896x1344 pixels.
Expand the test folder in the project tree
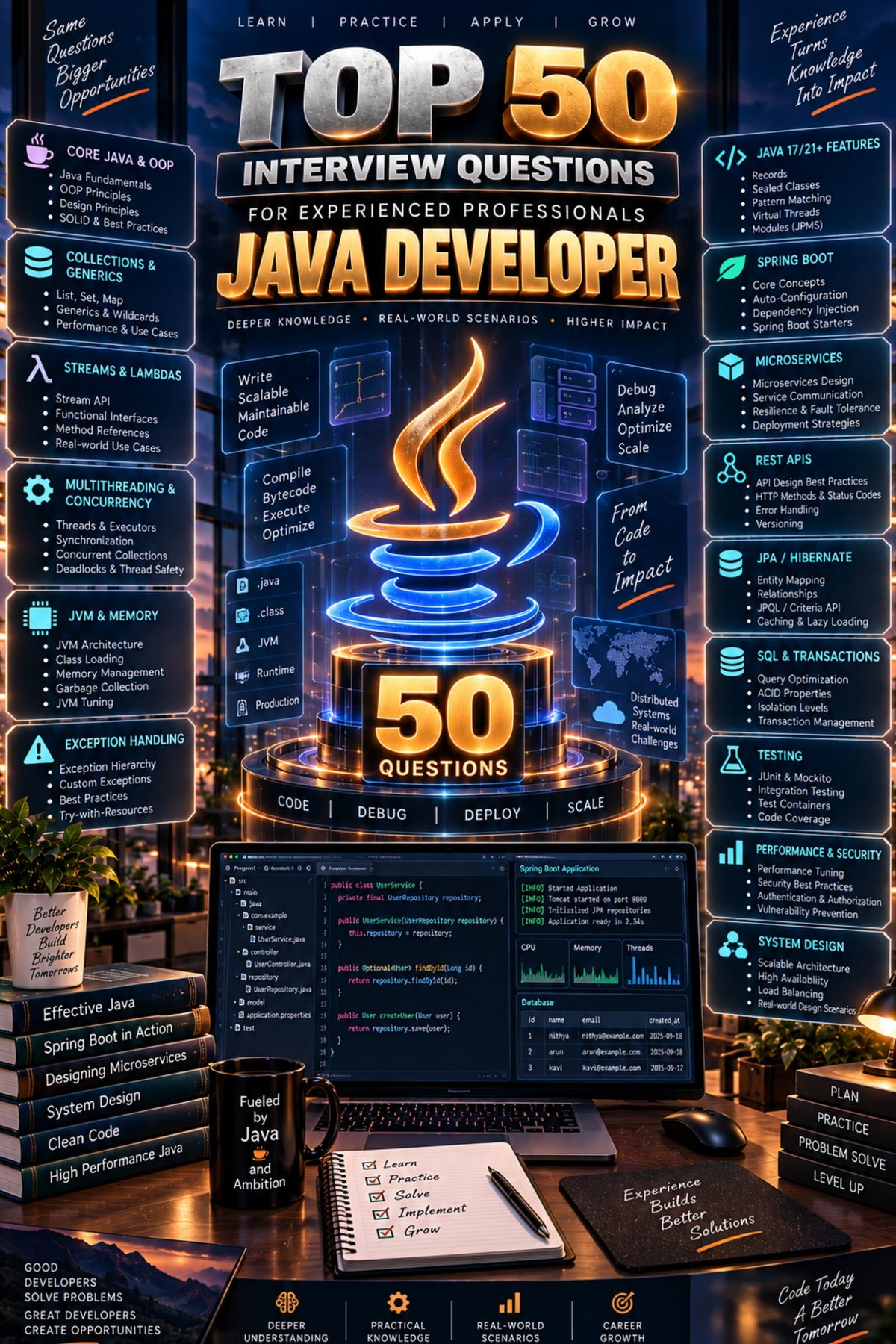tap(231, 1027)
